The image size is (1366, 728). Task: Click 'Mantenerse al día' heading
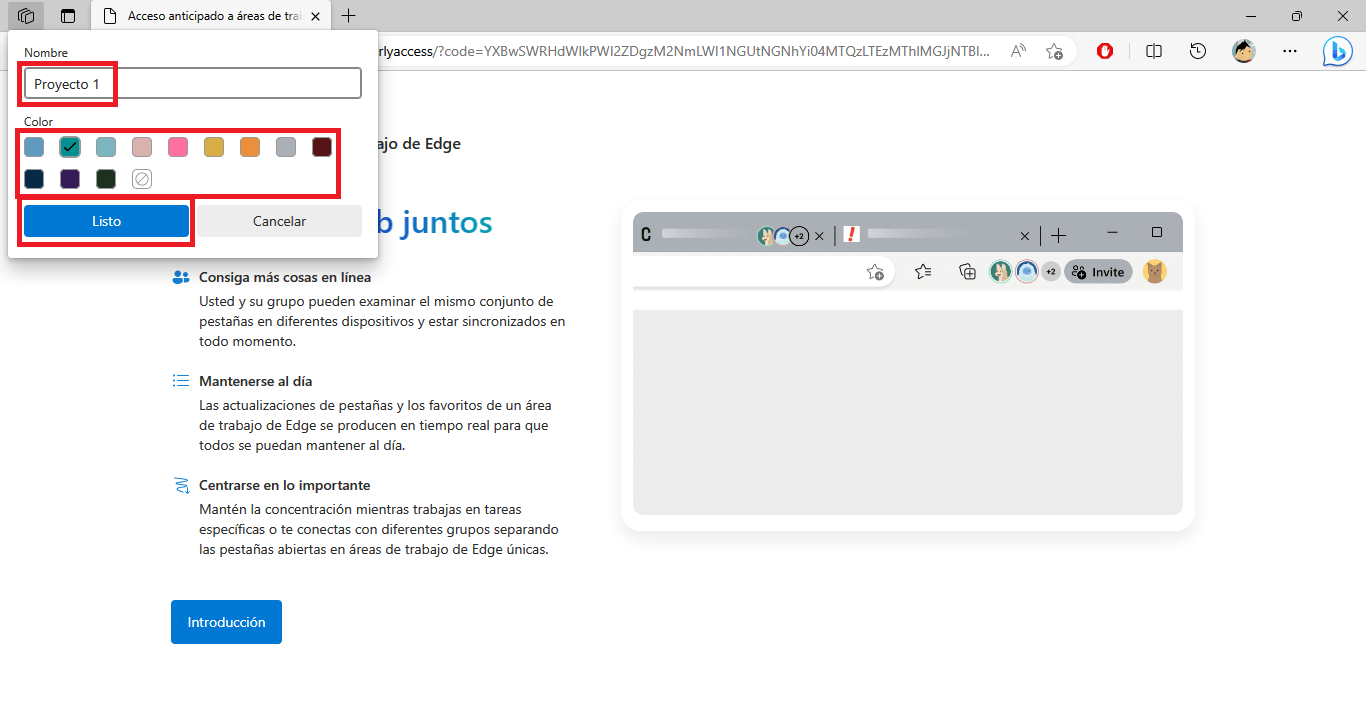pyautogui.click(x=256, y=381)
